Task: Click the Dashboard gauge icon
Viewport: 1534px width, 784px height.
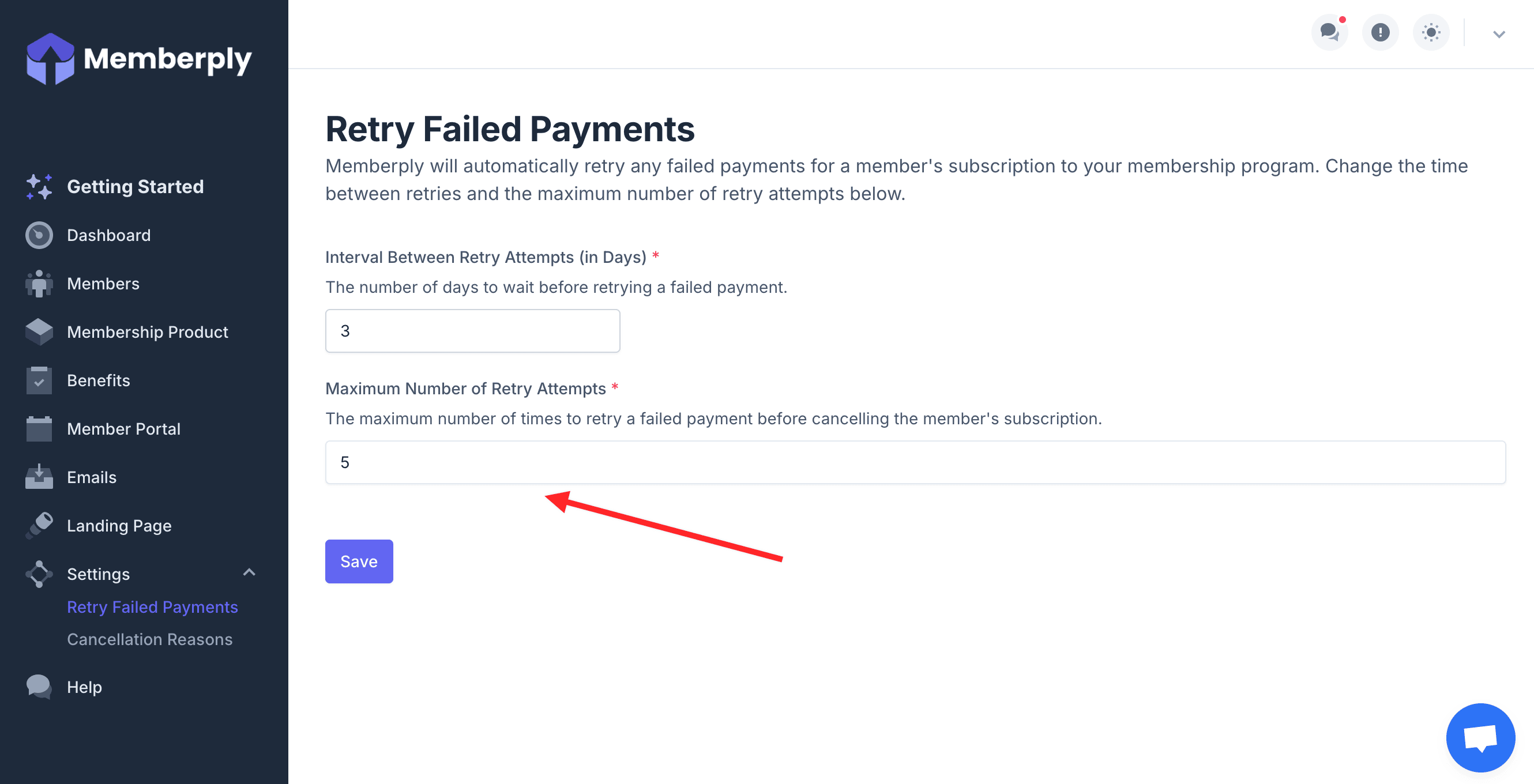Action: click(39, 235)
